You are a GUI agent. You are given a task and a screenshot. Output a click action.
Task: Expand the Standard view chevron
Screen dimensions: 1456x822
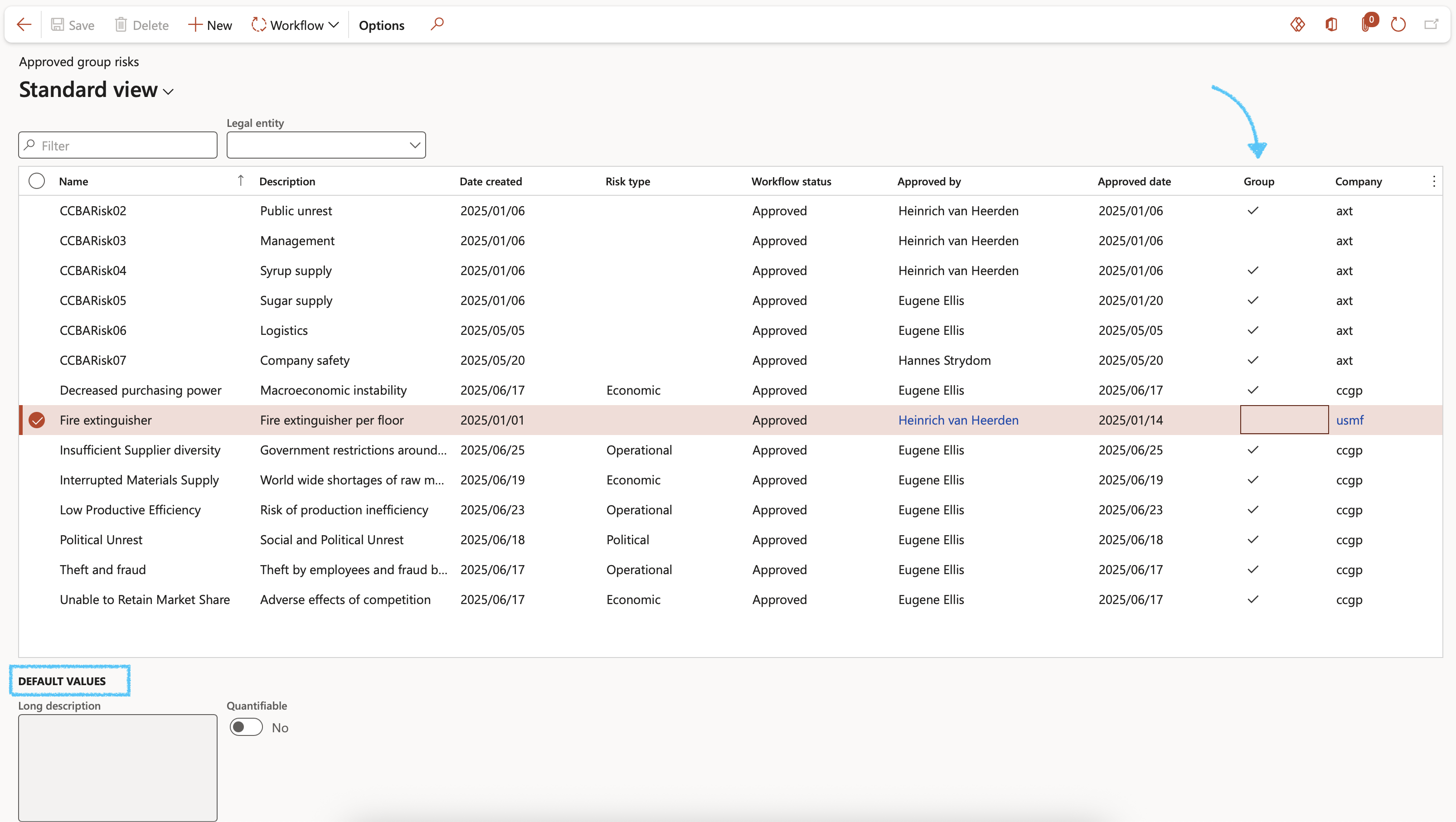click(168, 92)
